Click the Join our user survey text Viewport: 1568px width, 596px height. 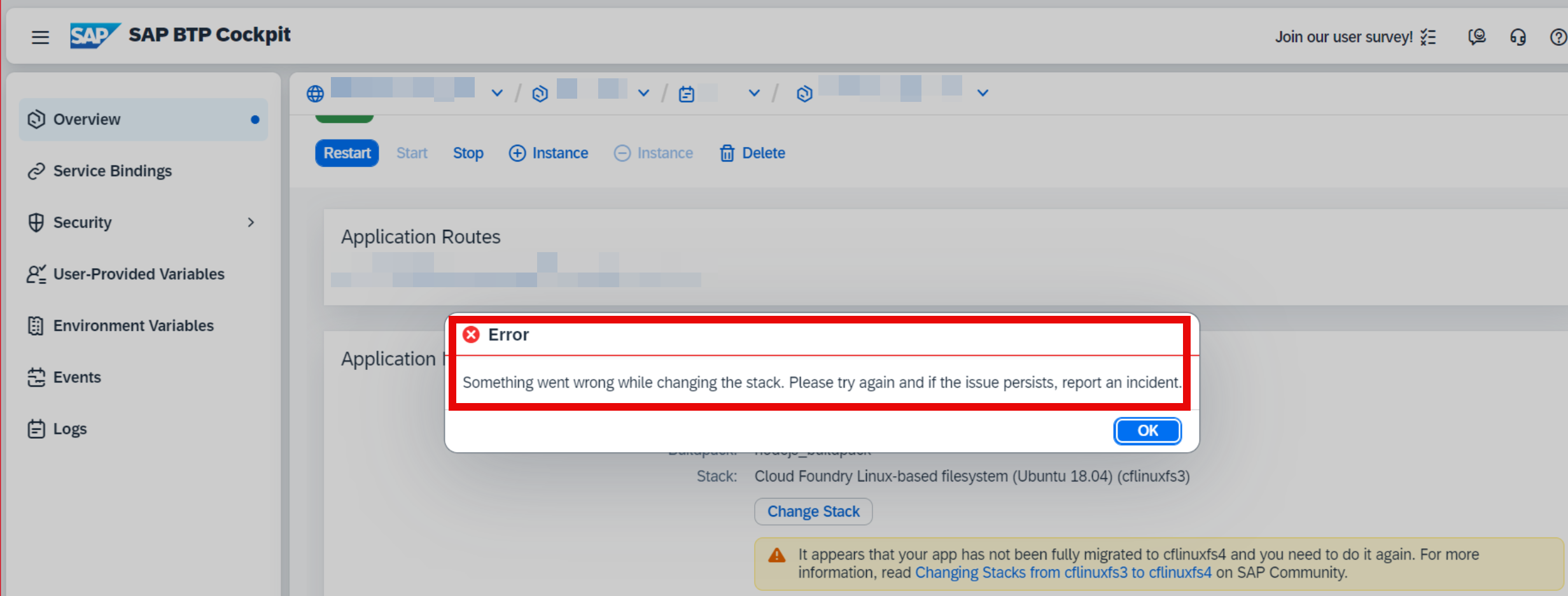pos(1343,37)
